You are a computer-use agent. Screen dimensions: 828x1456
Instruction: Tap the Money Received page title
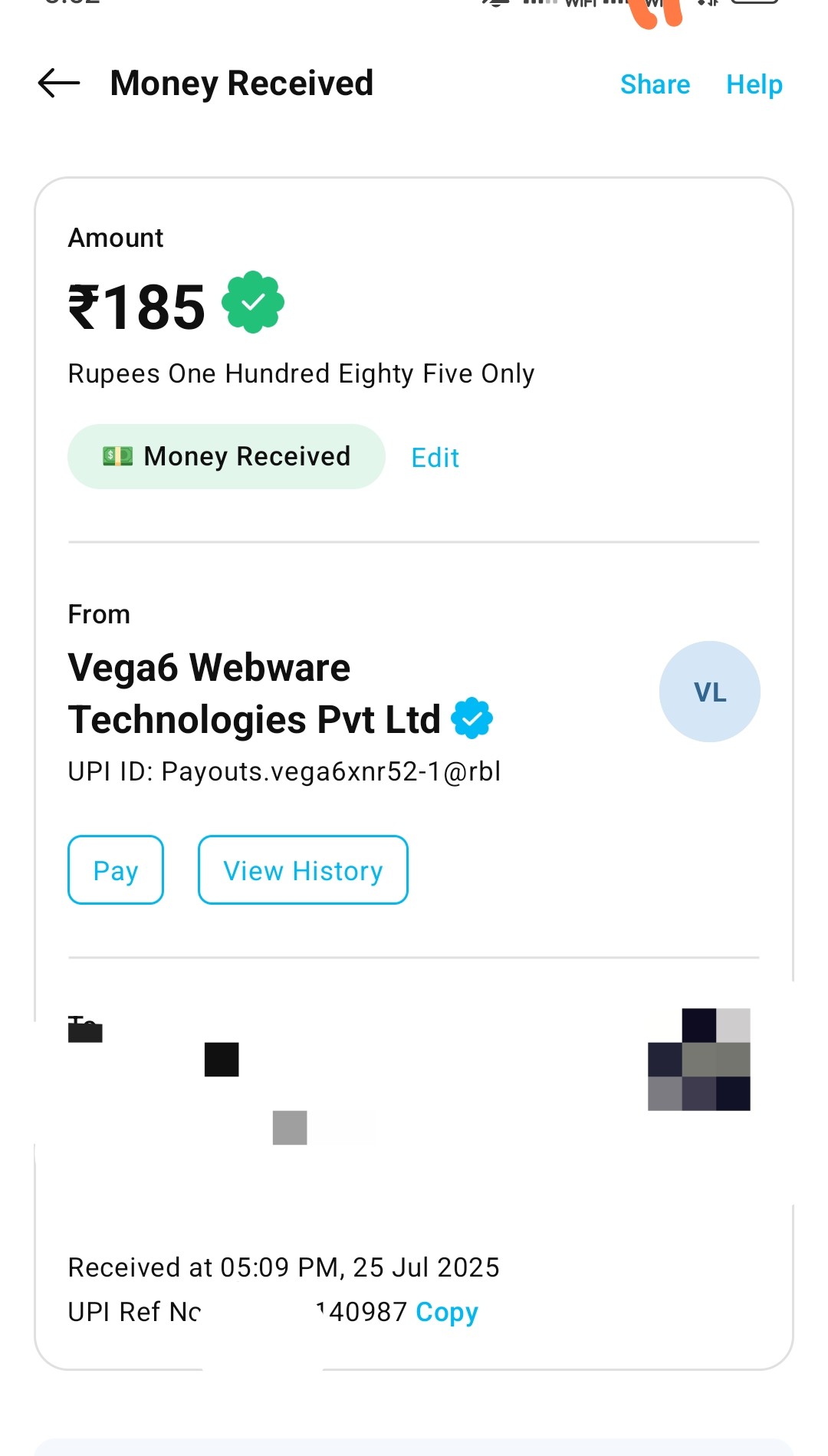point(242,83)
